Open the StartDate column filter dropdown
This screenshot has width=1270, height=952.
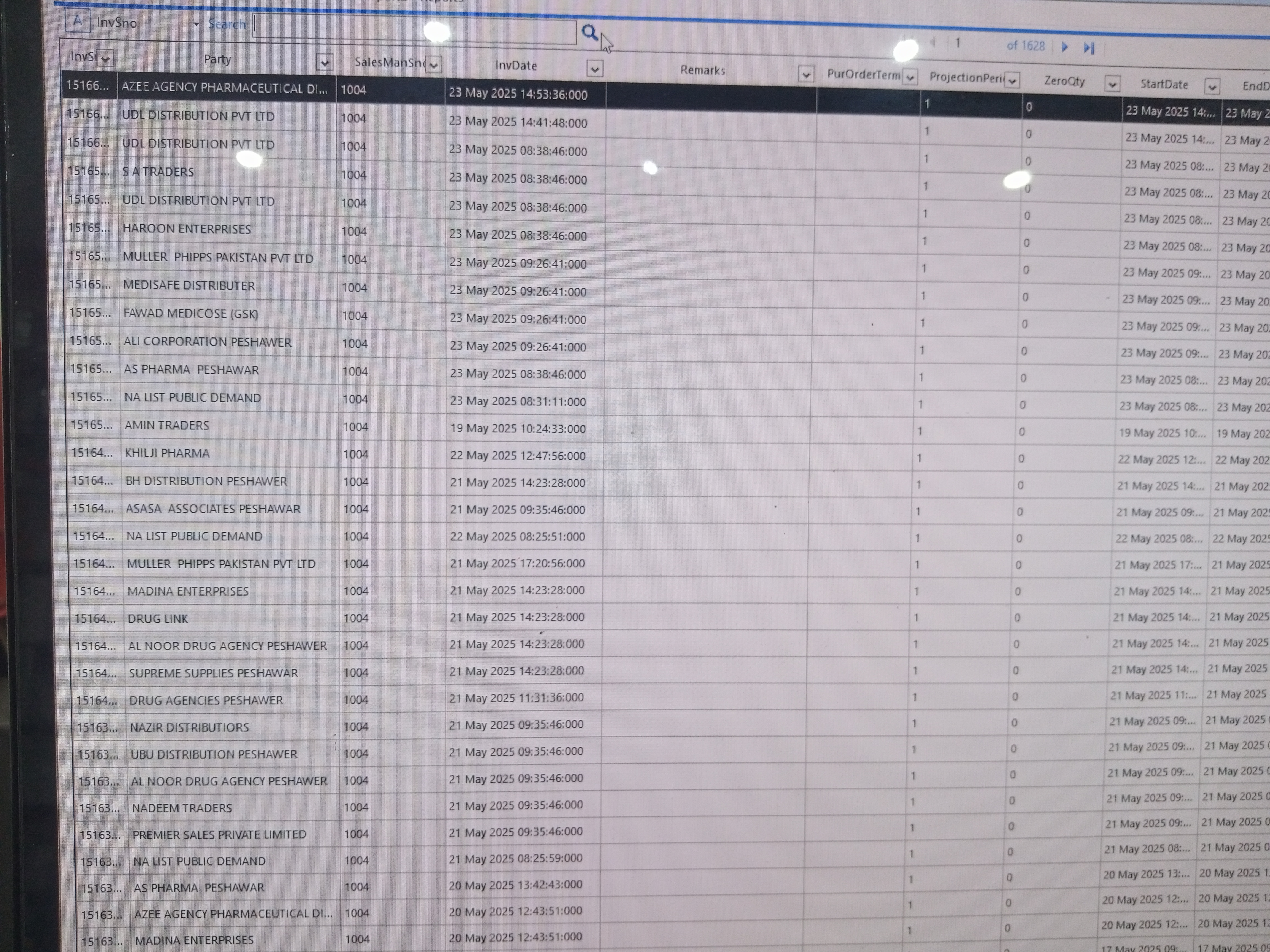(x=1212, y=87)
